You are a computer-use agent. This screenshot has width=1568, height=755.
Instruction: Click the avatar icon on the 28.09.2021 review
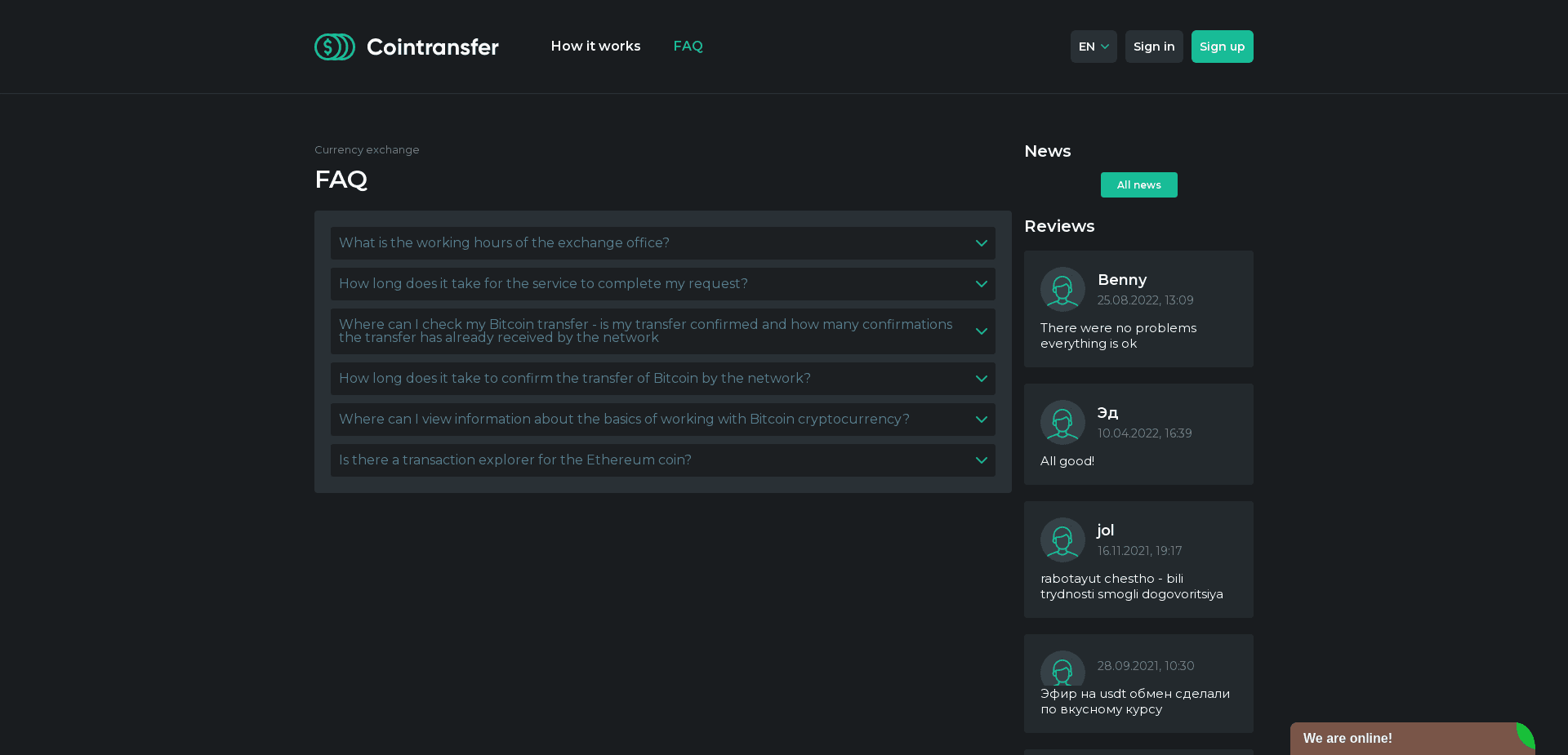1062,670
